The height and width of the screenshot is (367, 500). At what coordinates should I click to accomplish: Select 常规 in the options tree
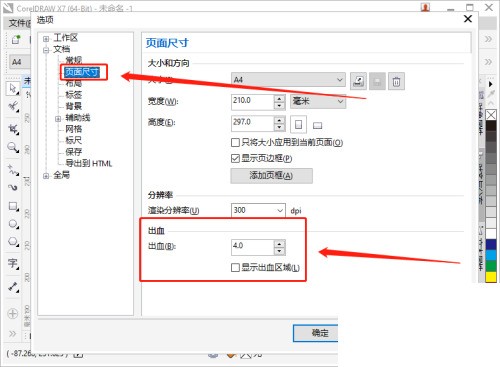(x=73, y=60)
